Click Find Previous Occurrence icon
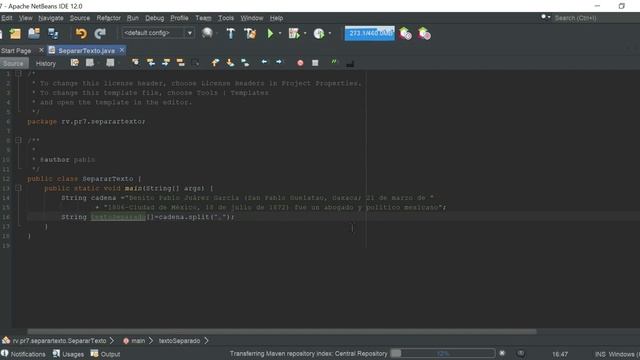 pos(151,63)
